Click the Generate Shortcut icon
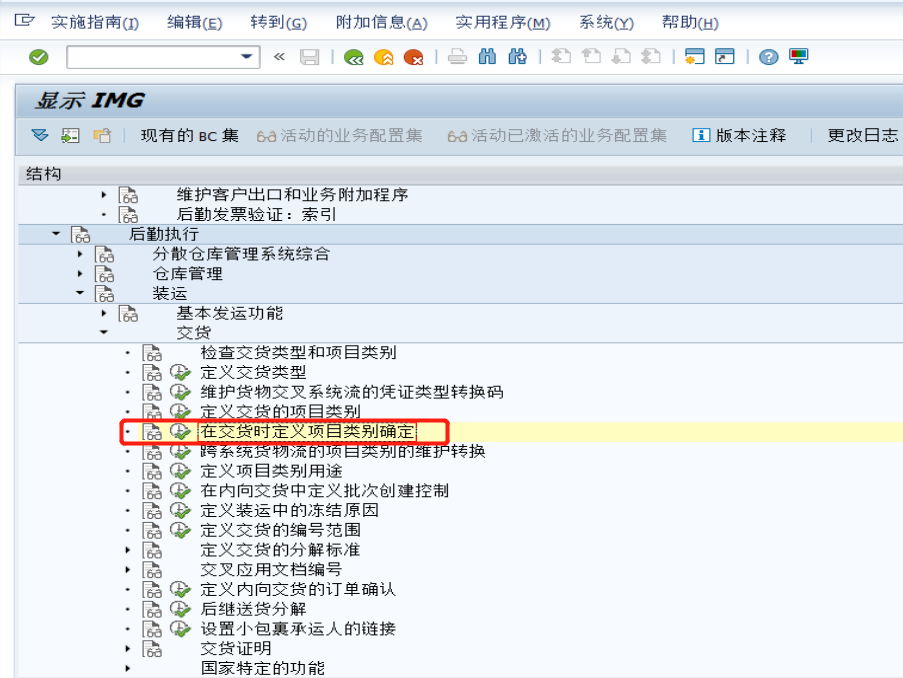The image size is (903, 678). [724, 56]
